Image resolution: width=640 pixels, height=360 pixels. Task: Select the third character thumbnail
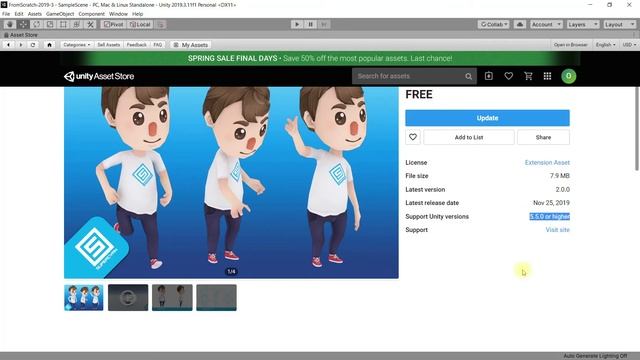172,298
